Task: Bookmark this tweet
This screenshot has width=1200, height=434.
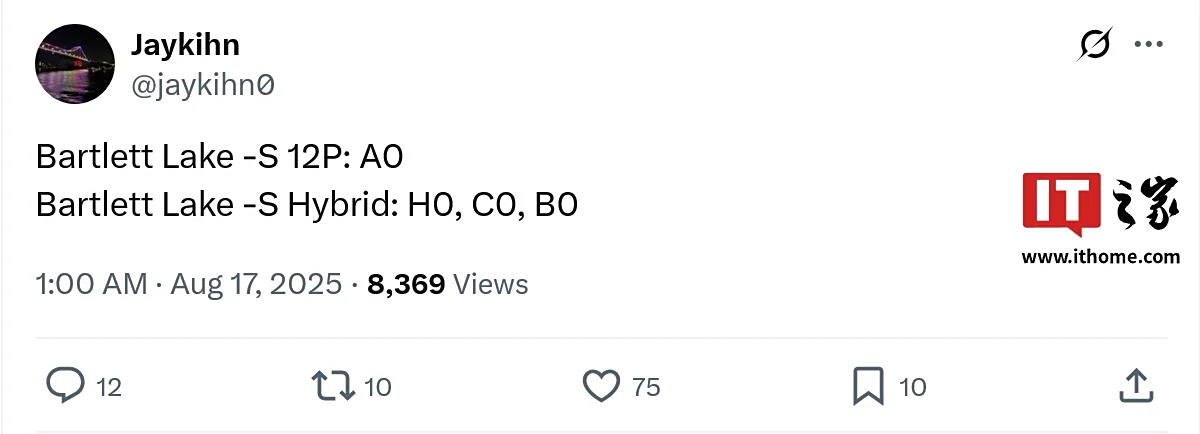Action: (866, 385)
